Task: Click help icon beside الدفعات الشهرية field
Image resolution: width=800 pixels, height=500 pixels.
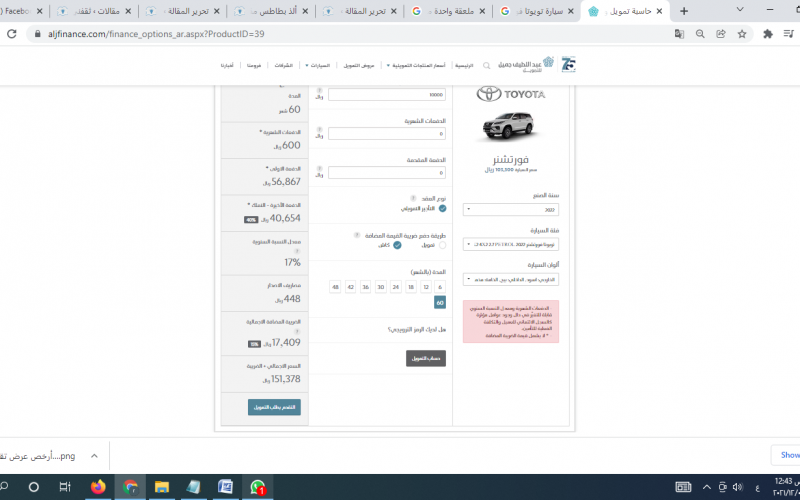Action: 319,130
